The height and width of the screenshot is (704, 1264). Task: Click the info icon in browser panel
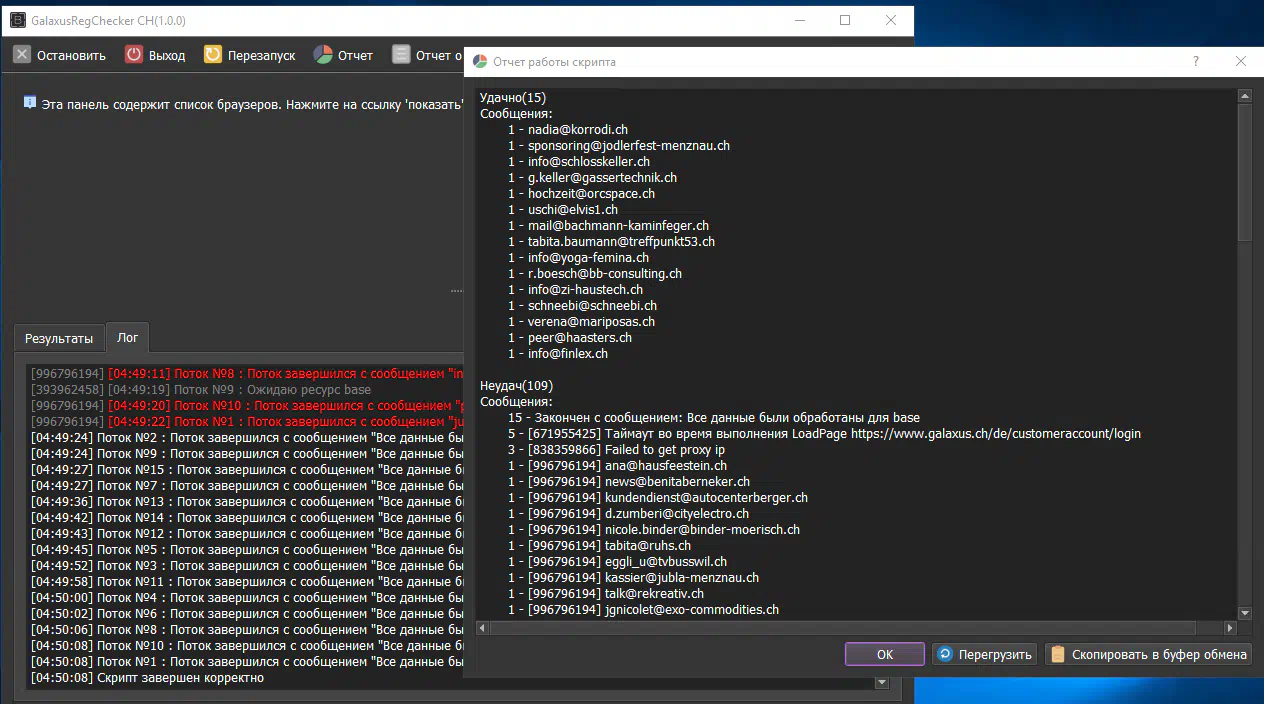(30, 102)
